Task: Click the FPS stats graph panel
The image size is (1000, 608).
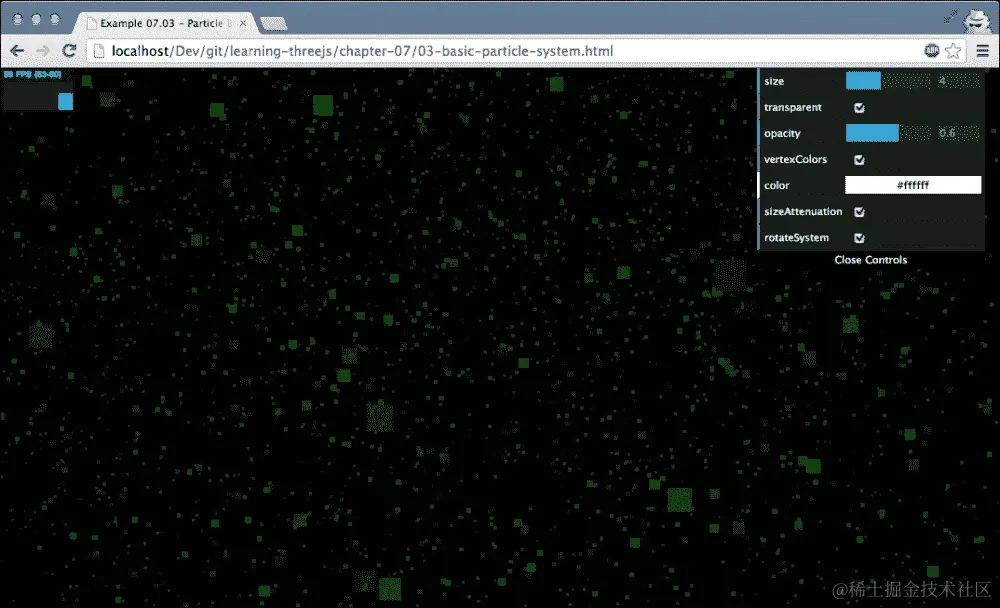Action: click(37, 90)
